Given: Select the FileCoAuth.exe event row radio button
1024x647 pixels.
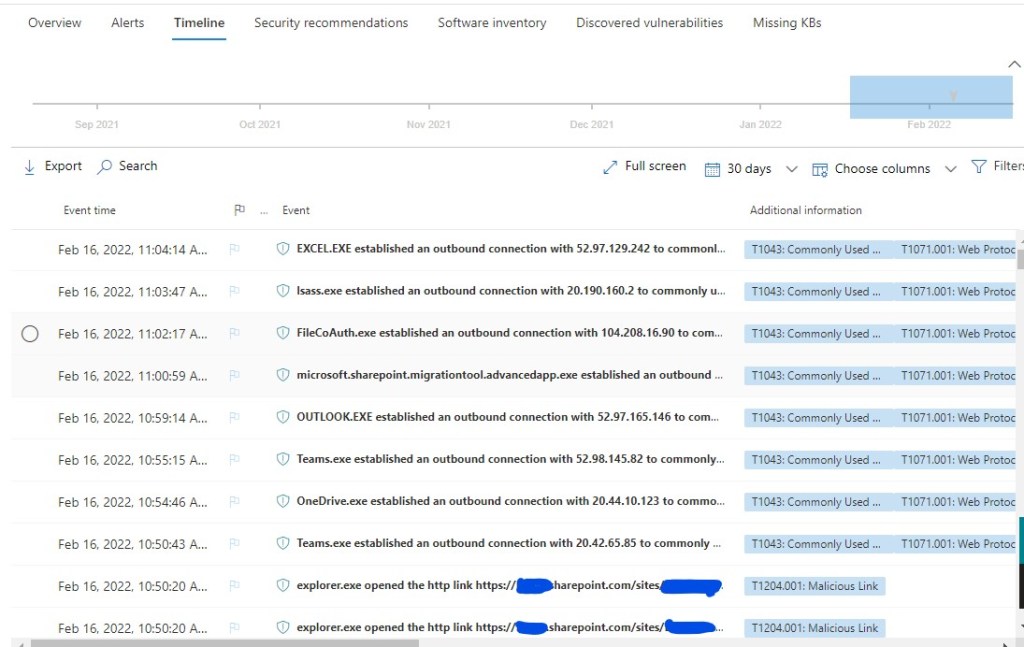Looking at the screenshot, I should (30, 334).
